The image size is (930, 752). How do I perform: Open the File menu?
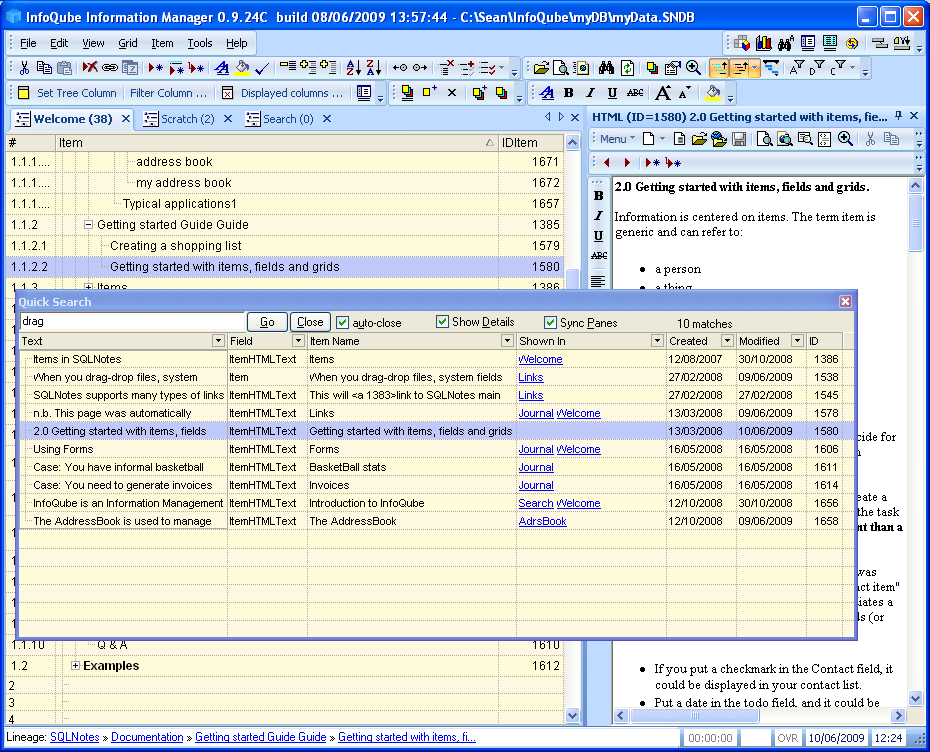[28, 43]
